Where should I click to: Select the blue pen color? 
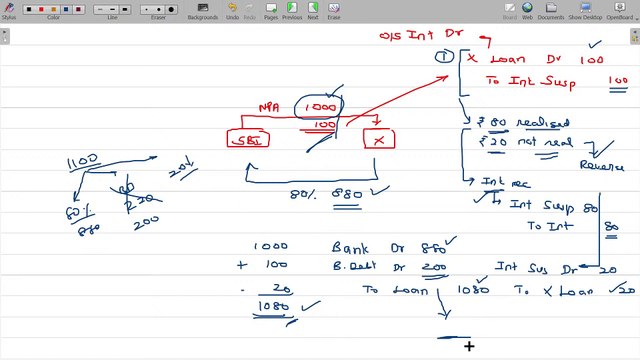(x=66, y=9)
